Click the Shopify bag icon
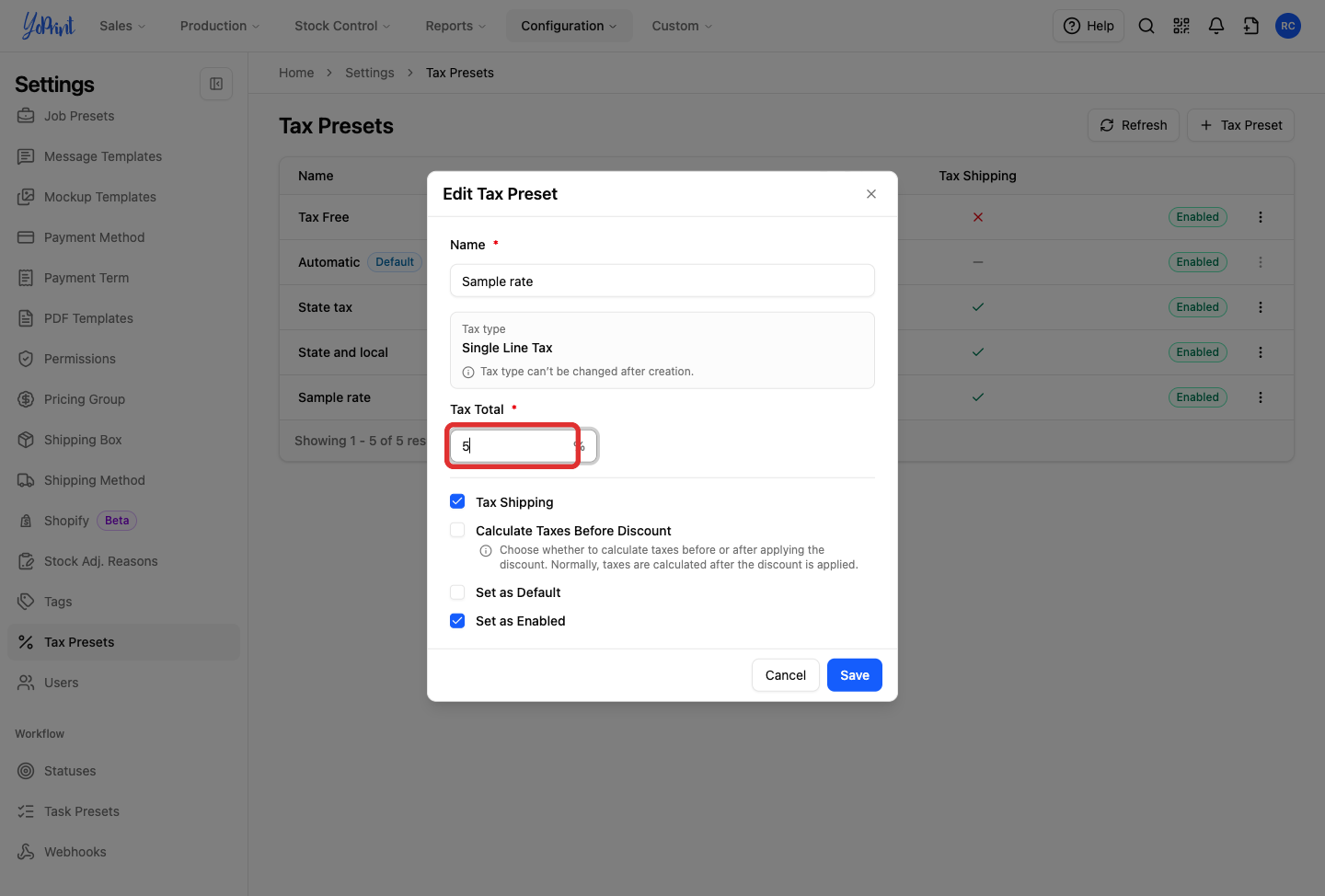The width and height of the screenshot is (1325, 896). coord(26,521)
